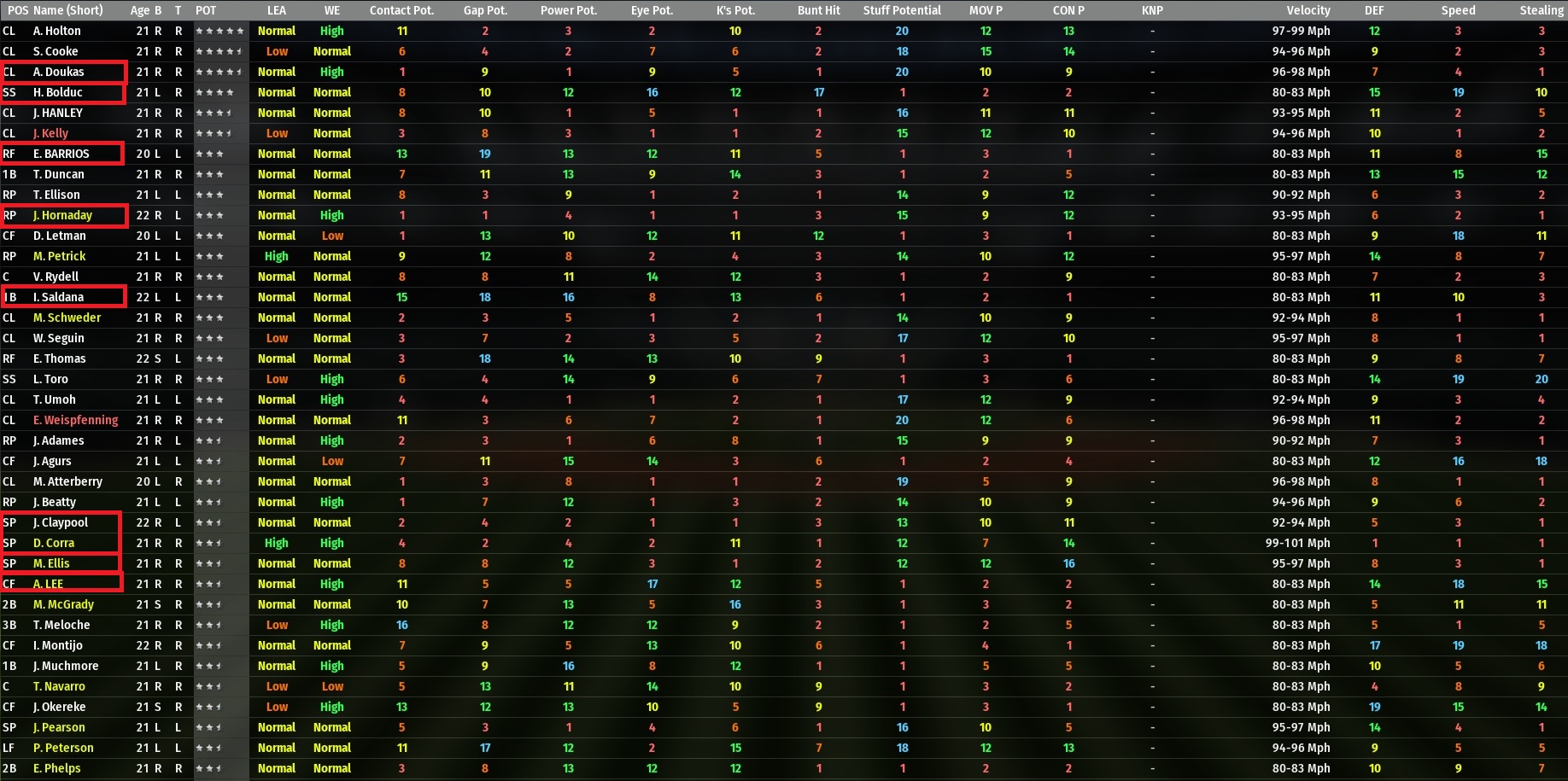This screenshot has width=1568, height=781.
Task: Open J. Hornaday's player page
Action: [x=64, y=215]
